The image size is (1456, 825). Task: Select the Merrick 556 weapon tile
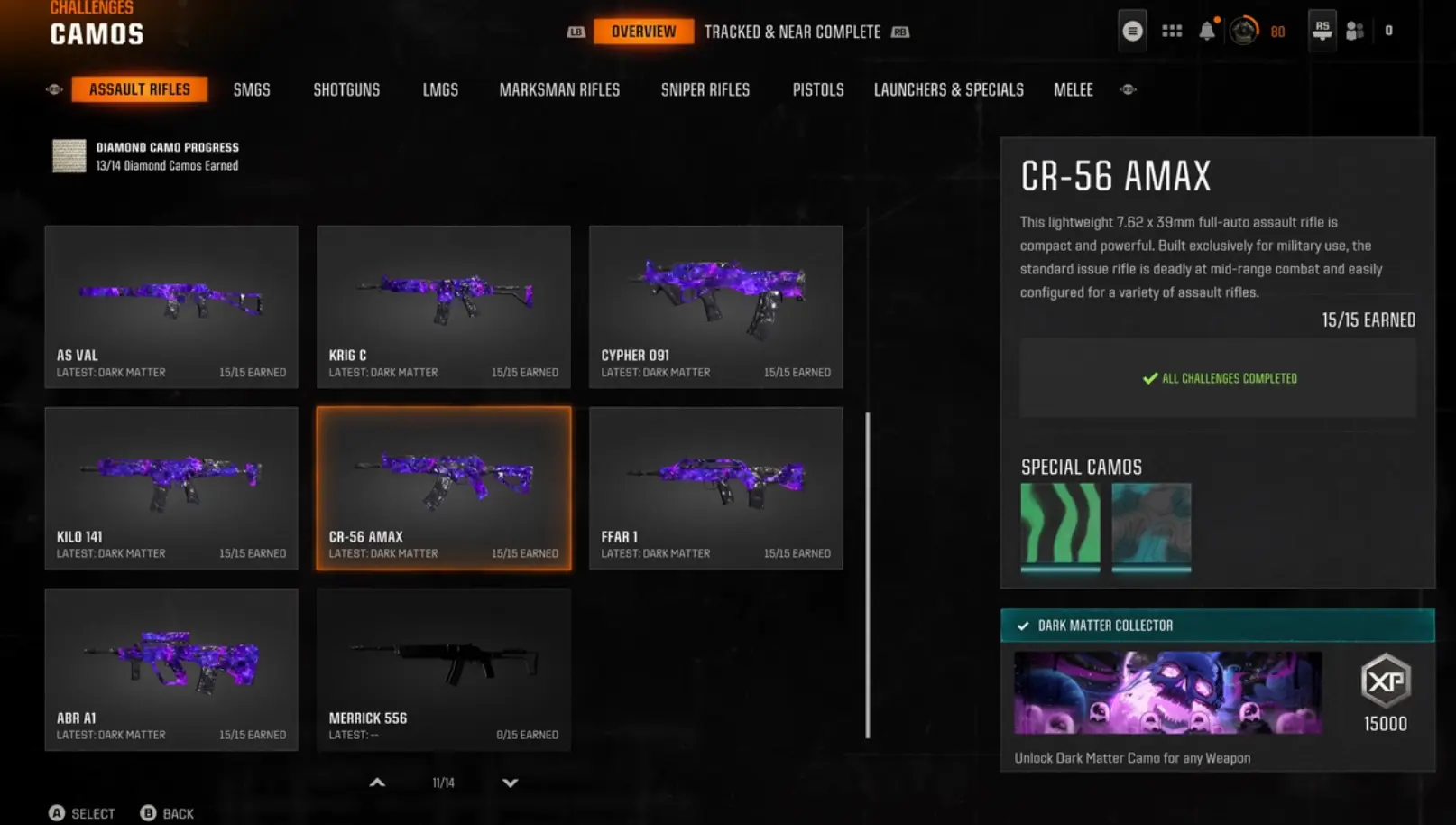click(x=444, y=670)
